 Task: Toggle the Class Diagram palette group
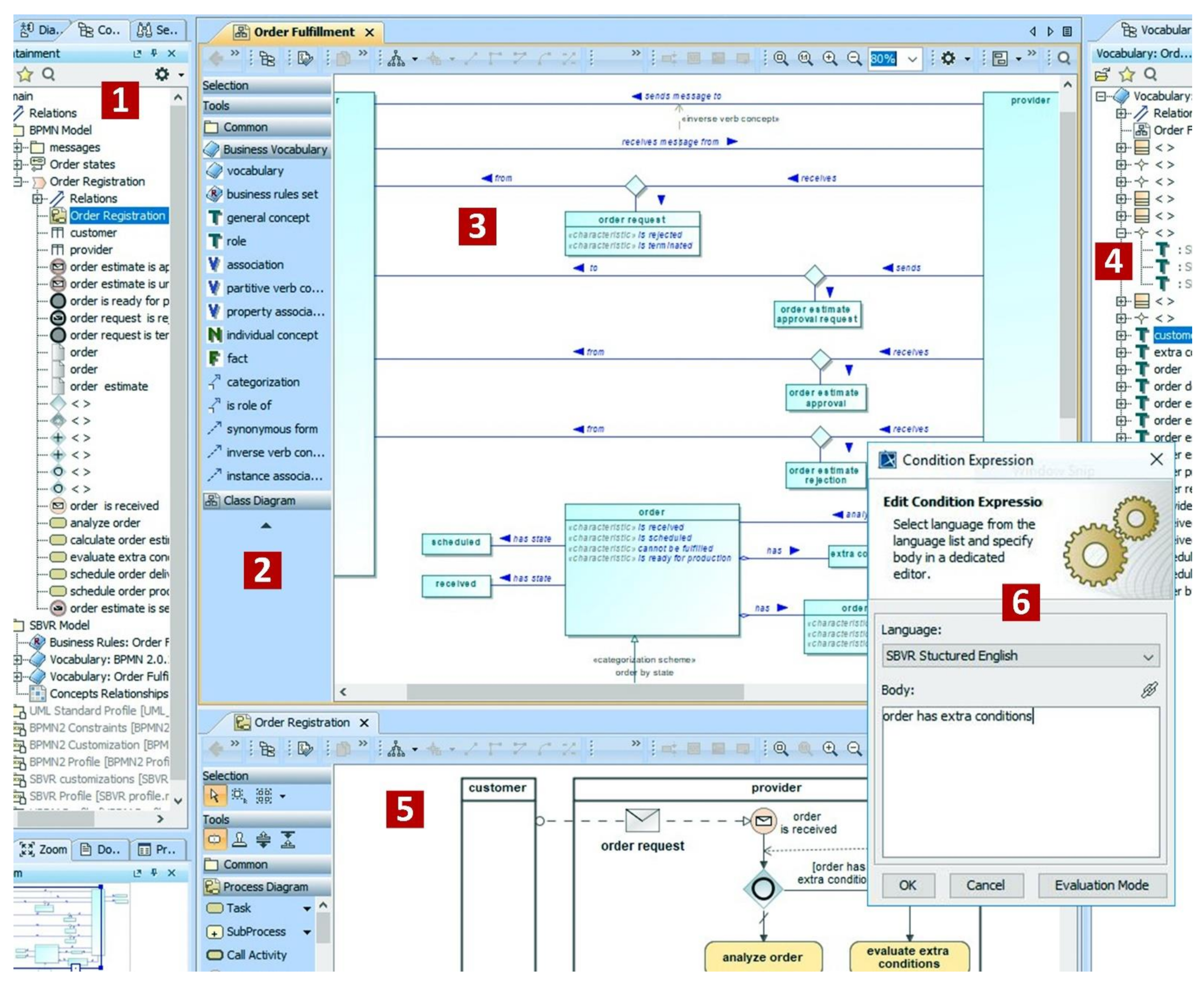(x=259, y=501)
